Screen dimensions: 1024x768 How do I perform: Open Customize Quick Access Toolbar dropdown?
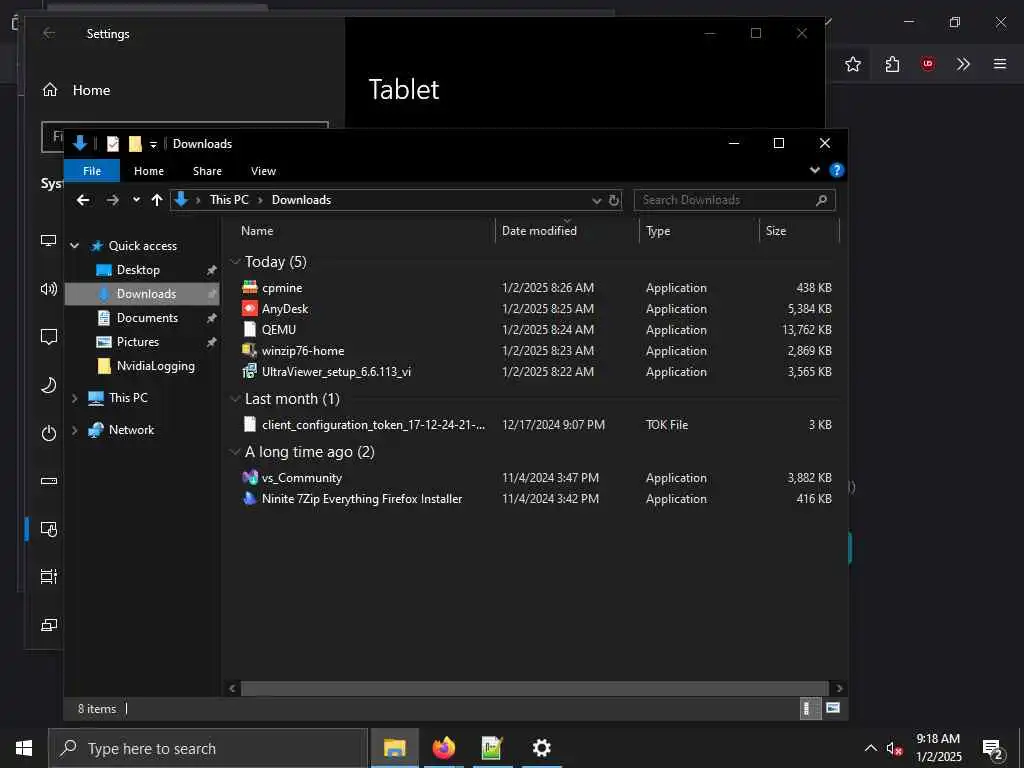point(153,144)
